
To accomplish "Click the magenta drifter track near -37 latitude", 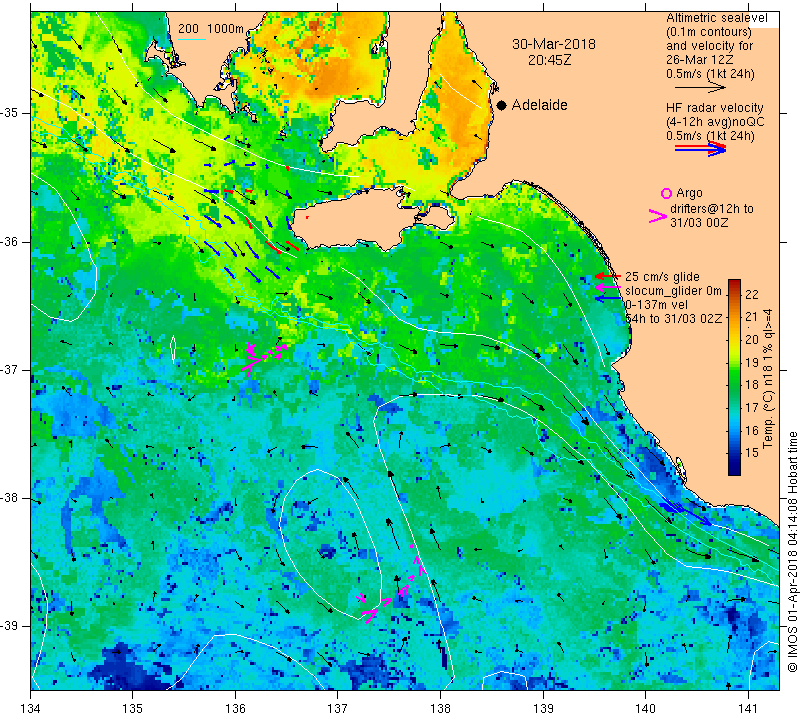I will (x=264, y=358).
